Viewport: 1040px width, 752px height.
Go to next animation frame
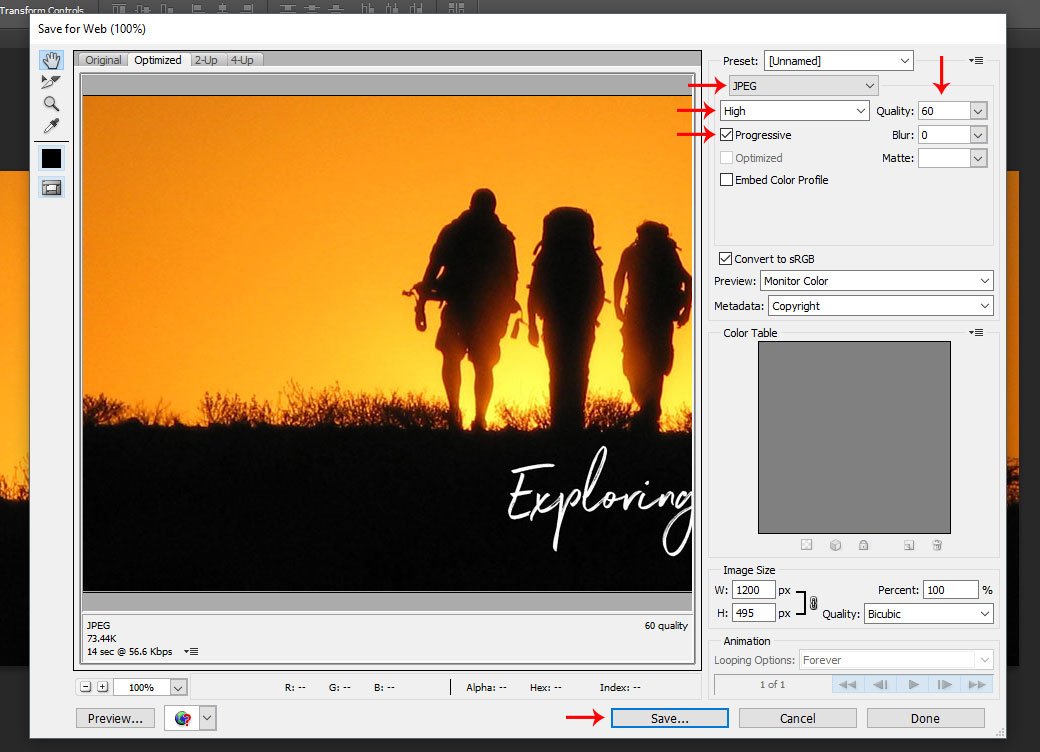tap(945, 684)
